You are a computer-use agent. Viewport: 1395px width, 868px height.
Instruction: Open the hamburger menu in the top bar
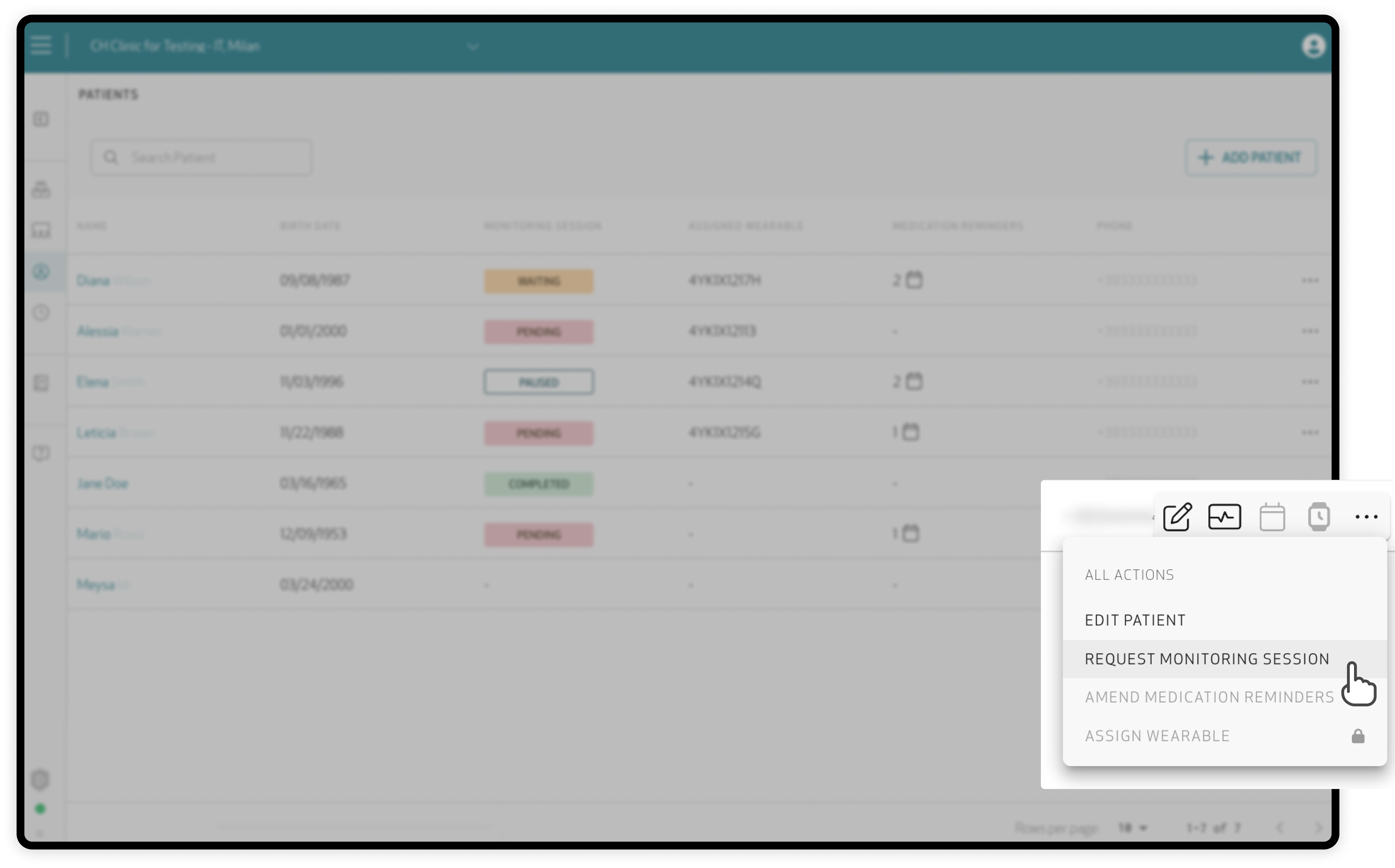click(41, 45)
